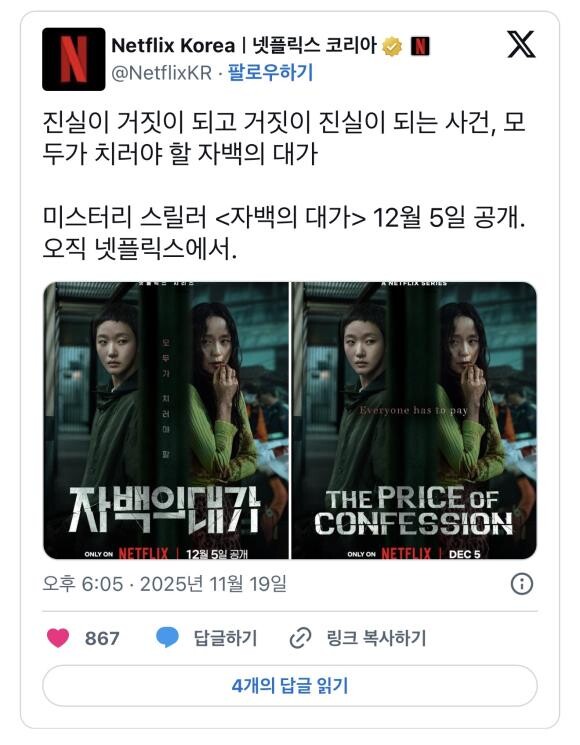Viewport: 580px width, 745px height.
Task: Follow the account via 팔로우하기
Action: (x=270, y=73)
